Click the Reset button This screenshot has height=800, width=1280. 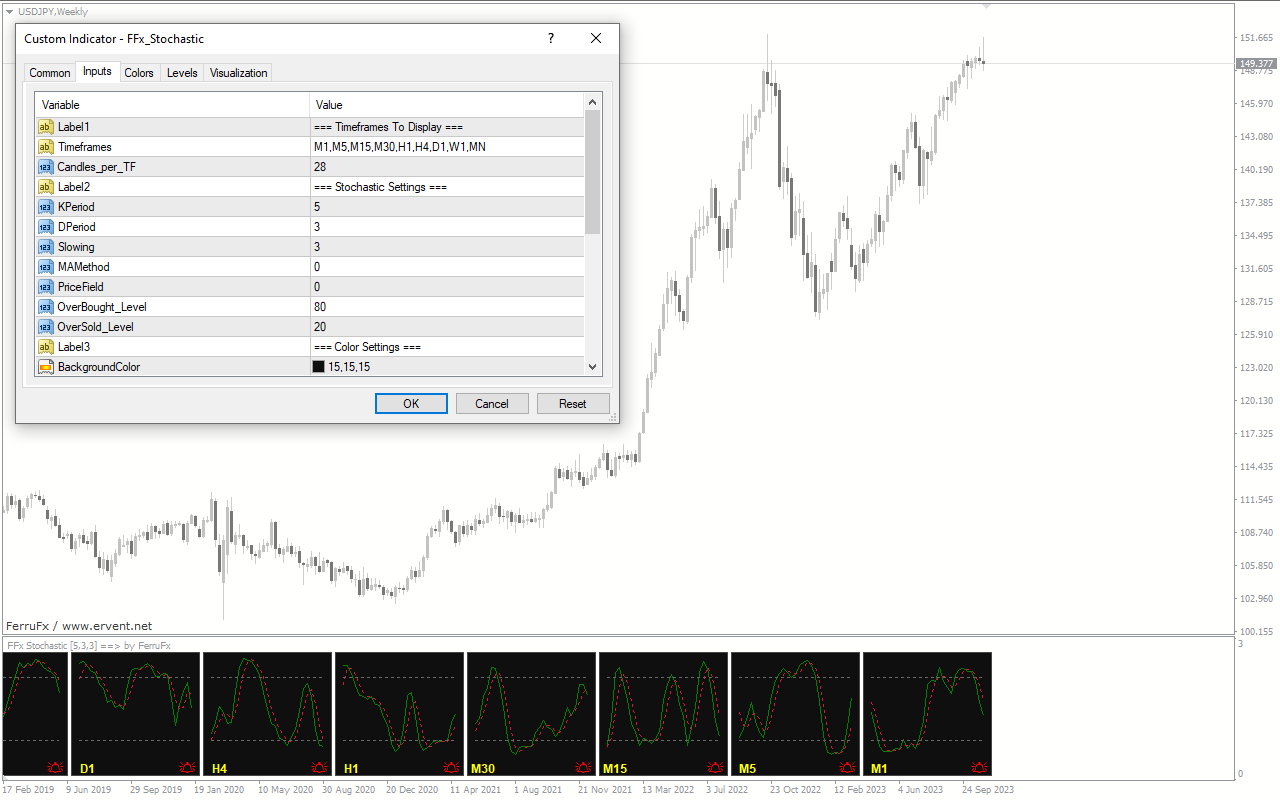coord(573,404)
